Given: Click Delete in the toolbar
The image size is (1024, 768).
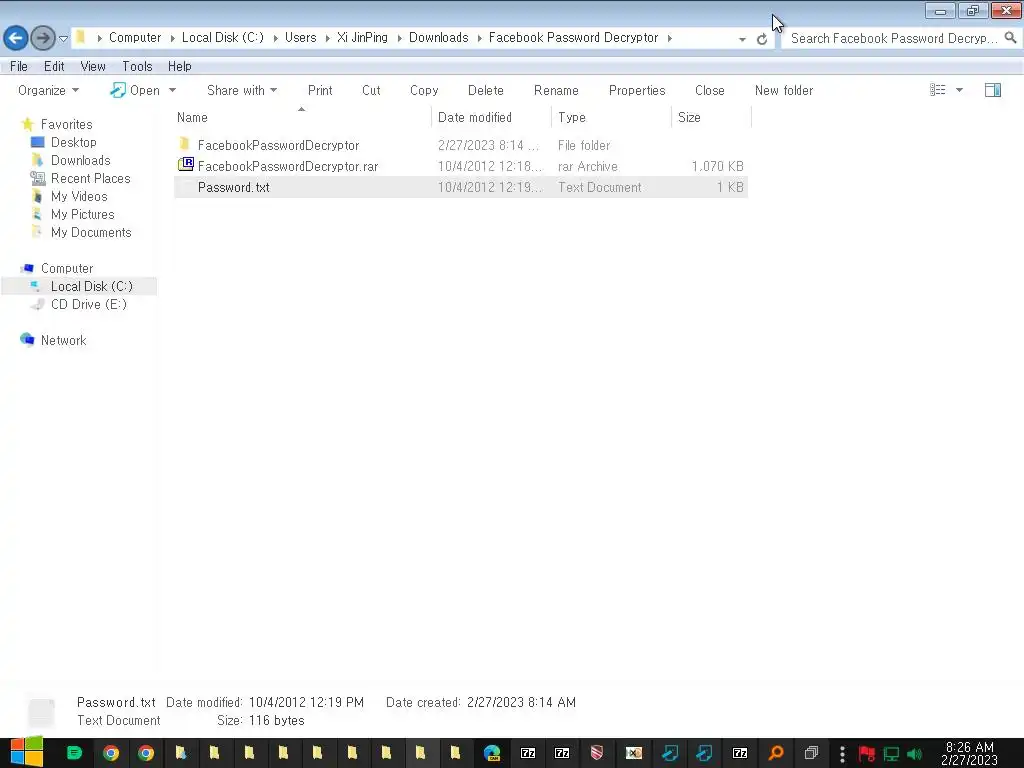Looking at the screenshot, I should pos(485,90).
